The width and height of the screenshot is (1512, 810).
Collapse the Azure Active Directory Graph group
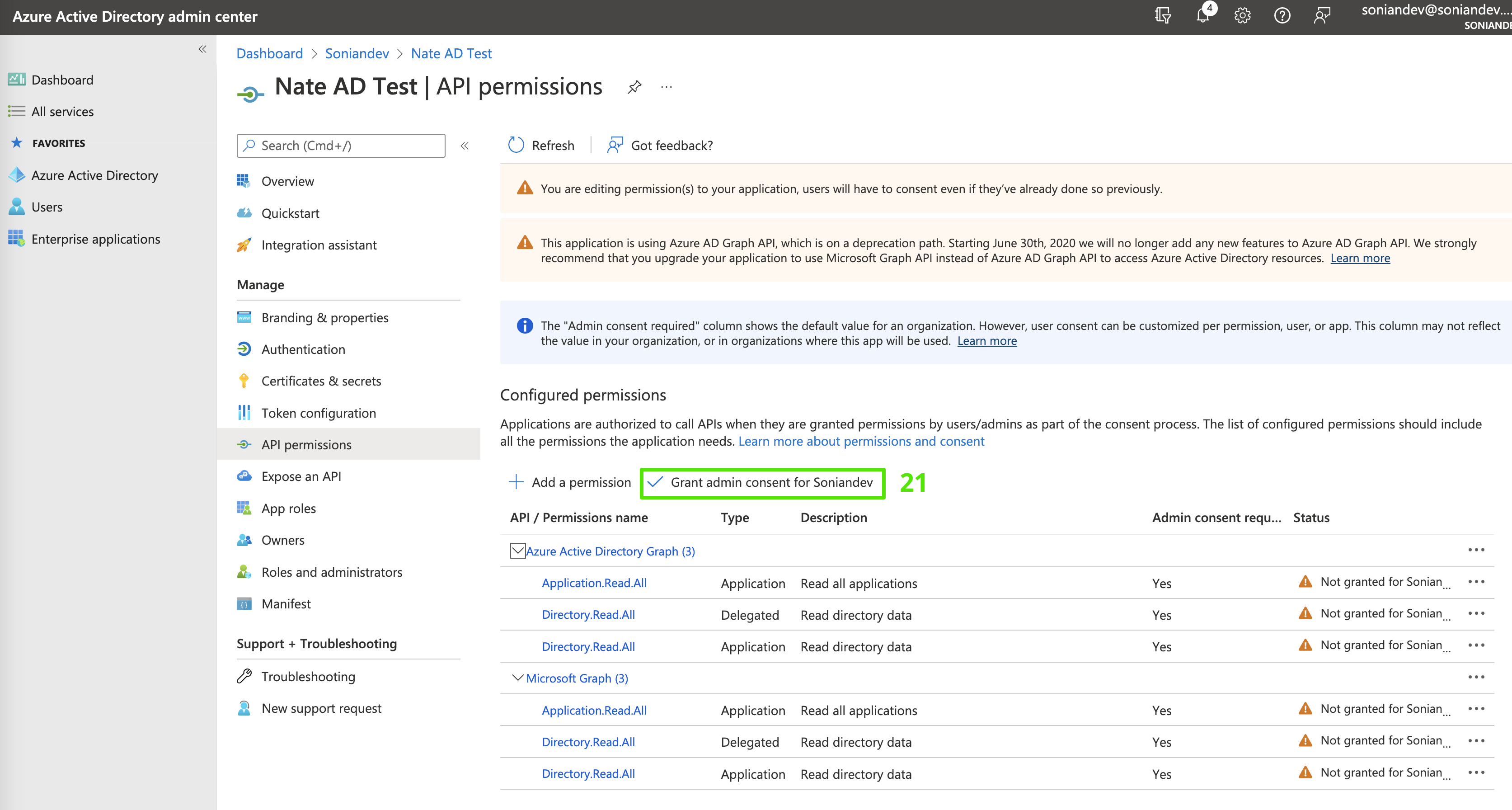pyautogui.click(x=517, y=551)
